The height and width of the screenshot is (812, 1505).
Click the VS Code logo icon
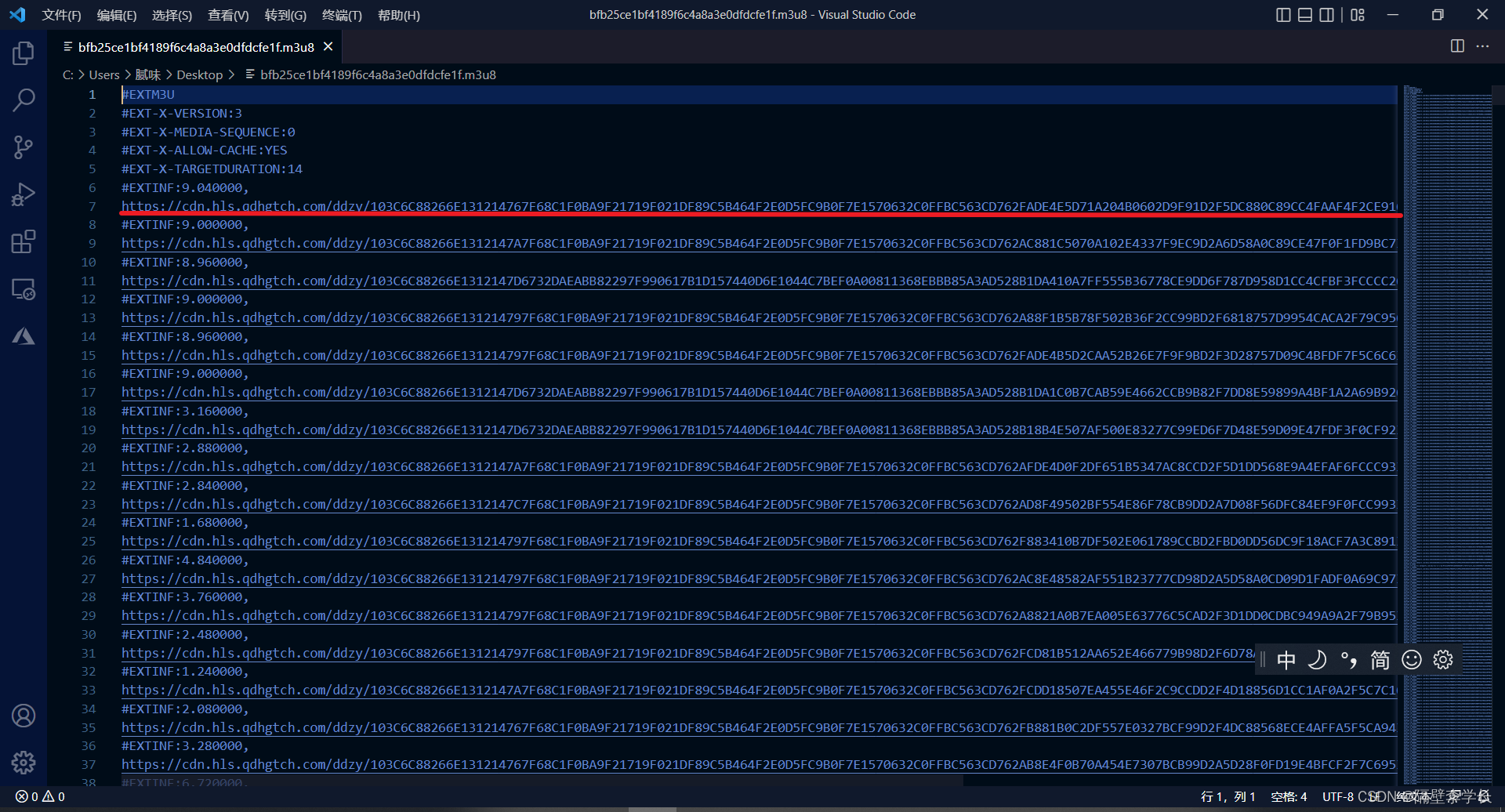[x=17, y=15]
